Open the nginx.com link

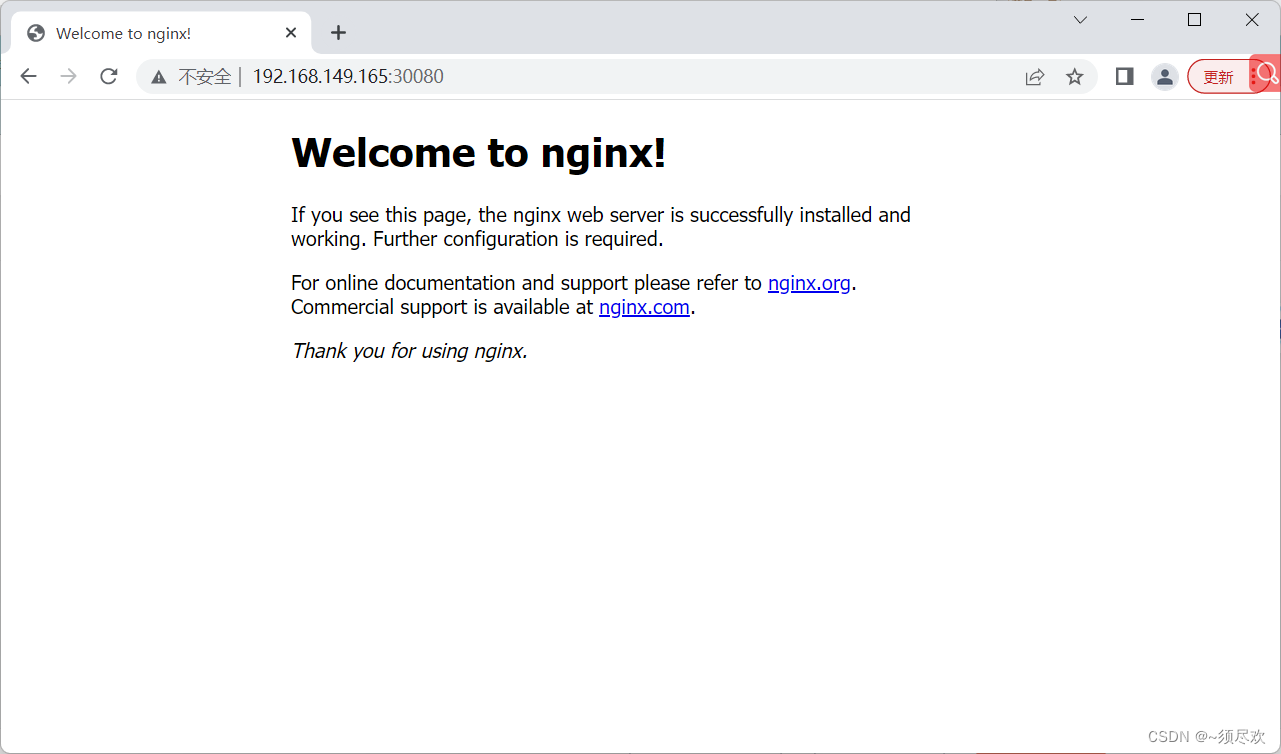coord(644,307)
